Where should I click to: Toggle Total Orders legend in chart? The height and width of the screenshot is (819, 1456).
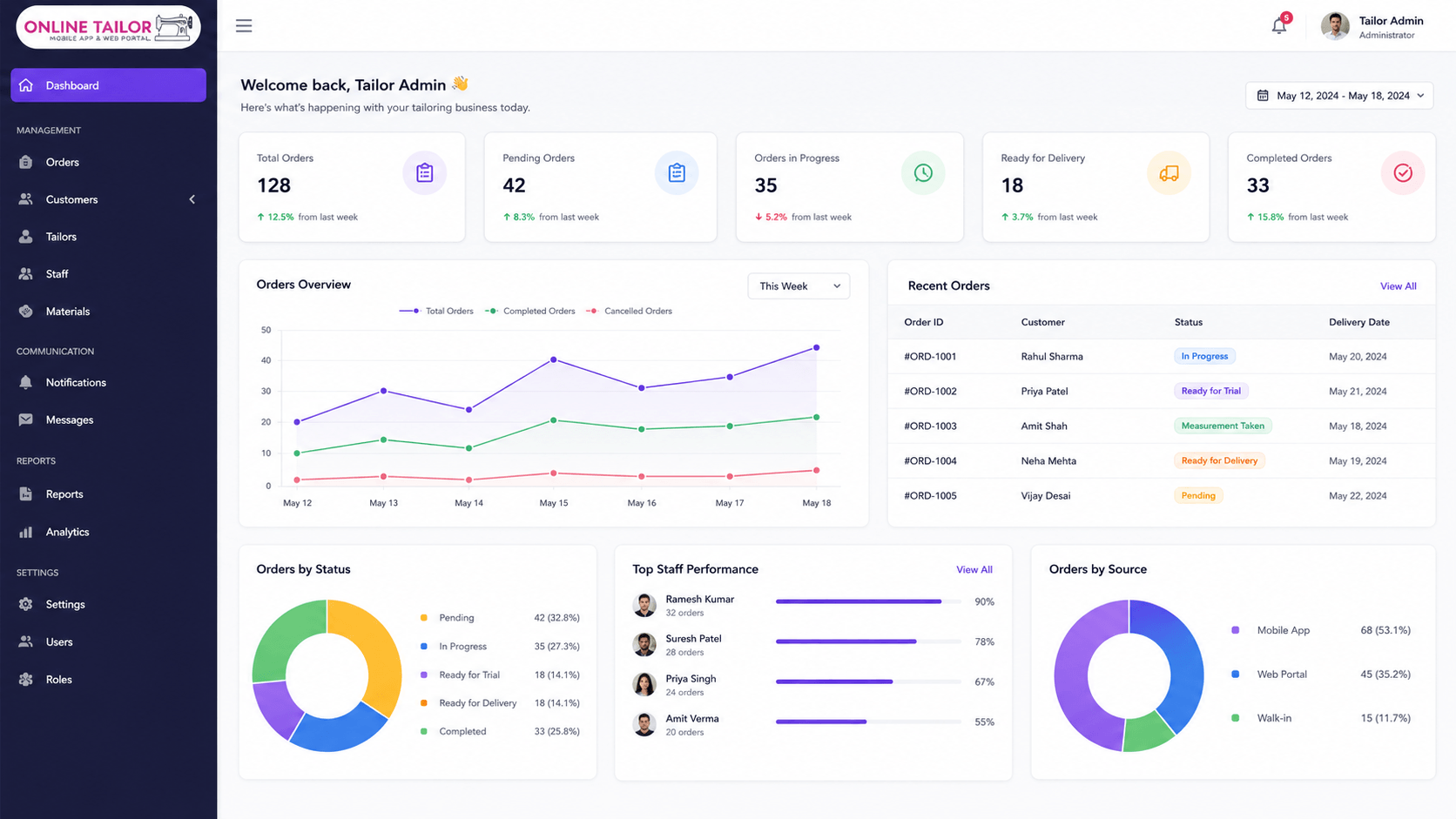coord(436,311)
